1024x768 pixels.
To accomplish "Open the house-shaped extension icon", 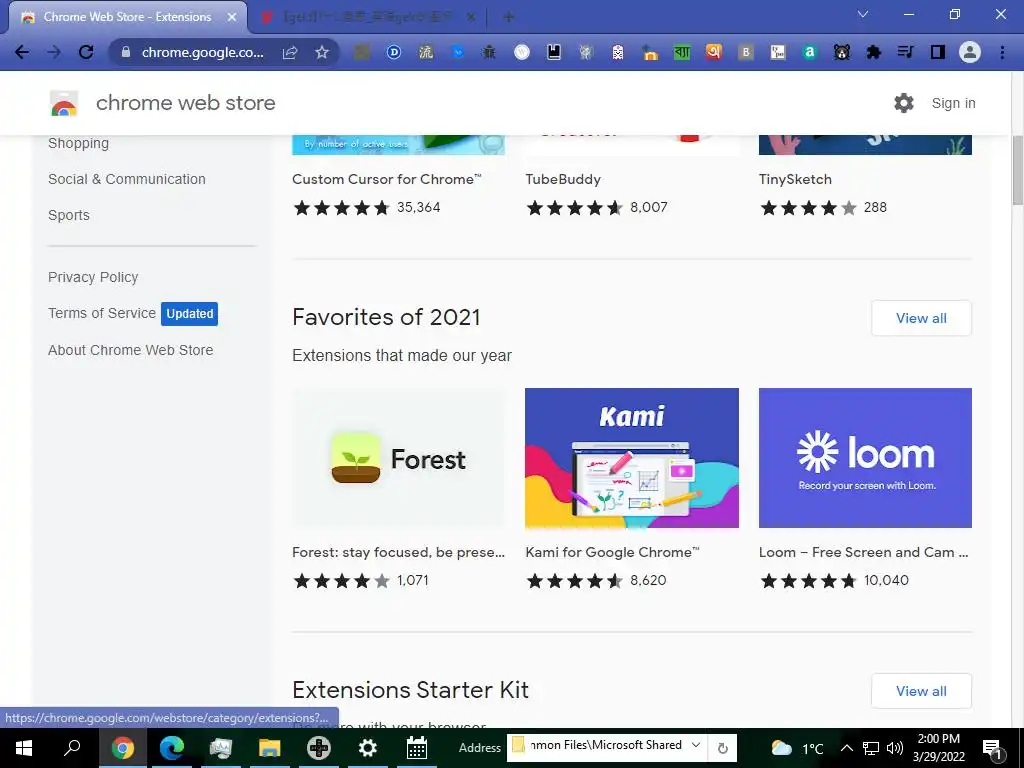I will (650, 52).
